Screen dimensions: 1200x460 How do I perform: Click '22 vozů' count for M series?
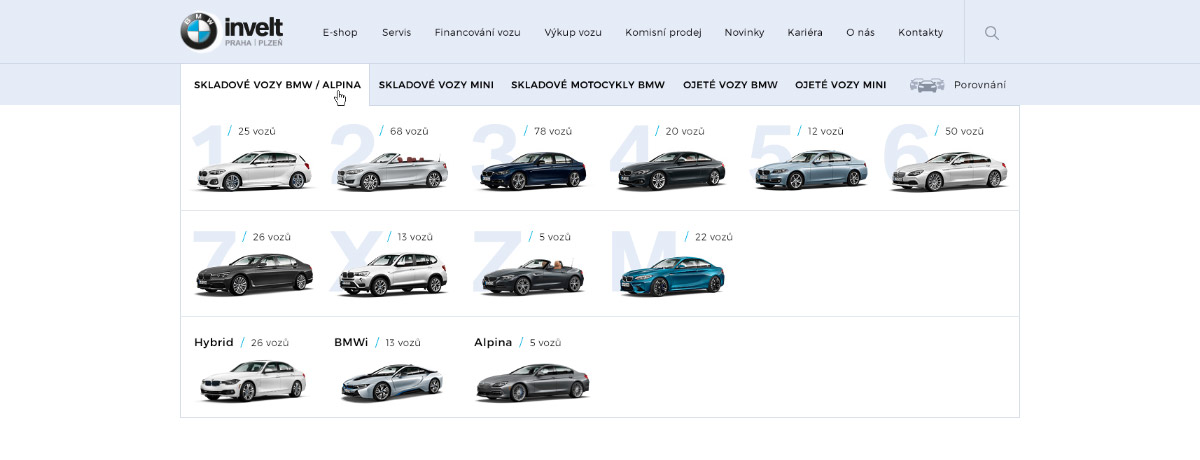714,237
